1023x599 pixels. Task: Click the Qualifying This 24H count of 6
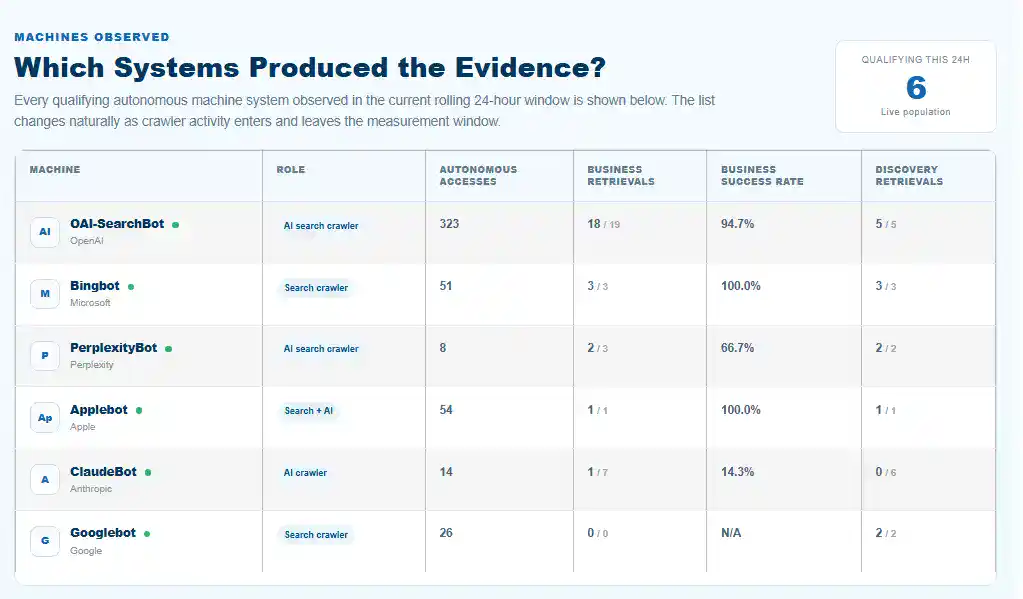(916, 87)
